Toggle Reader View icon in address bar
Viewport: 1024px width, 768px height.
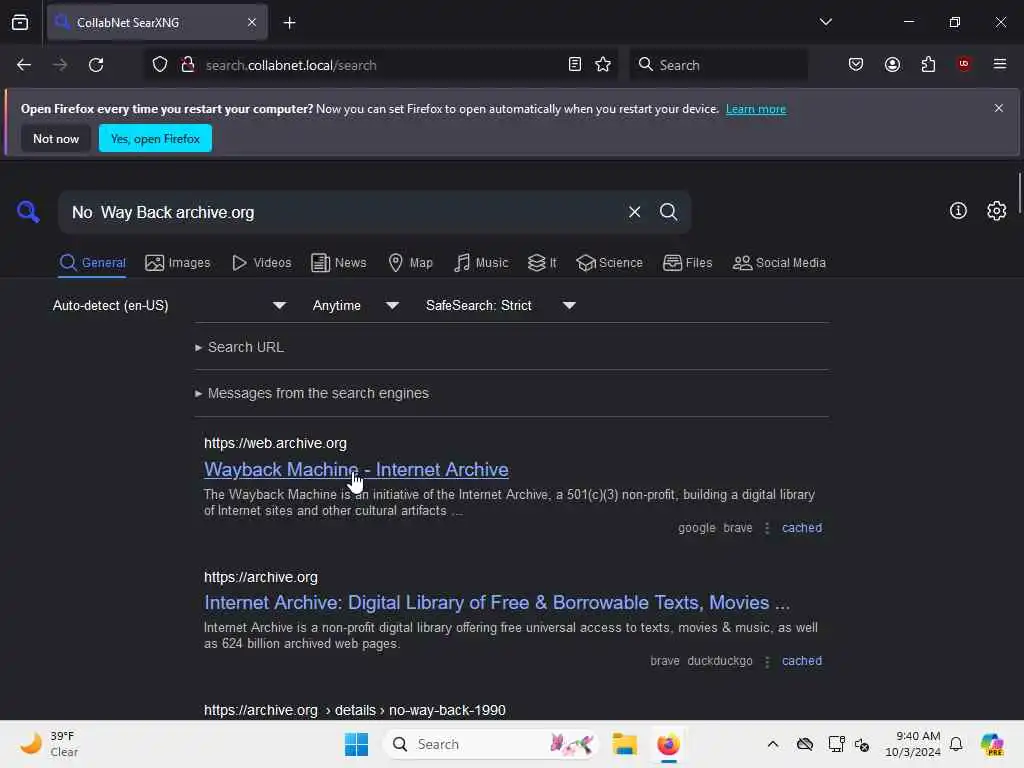coord(575,65)
